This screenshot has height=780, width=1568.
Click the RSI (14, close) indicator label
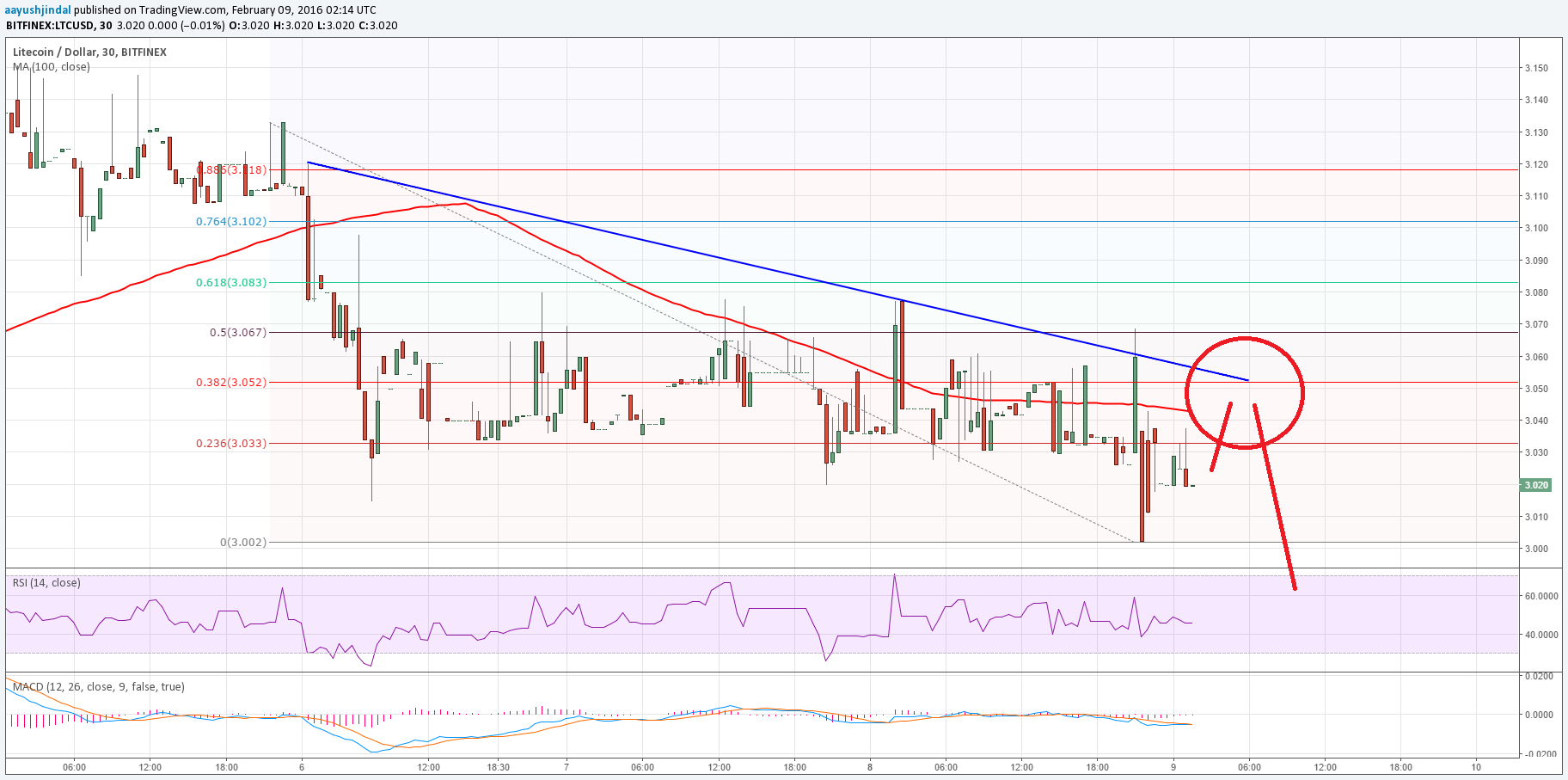[46, 583]
